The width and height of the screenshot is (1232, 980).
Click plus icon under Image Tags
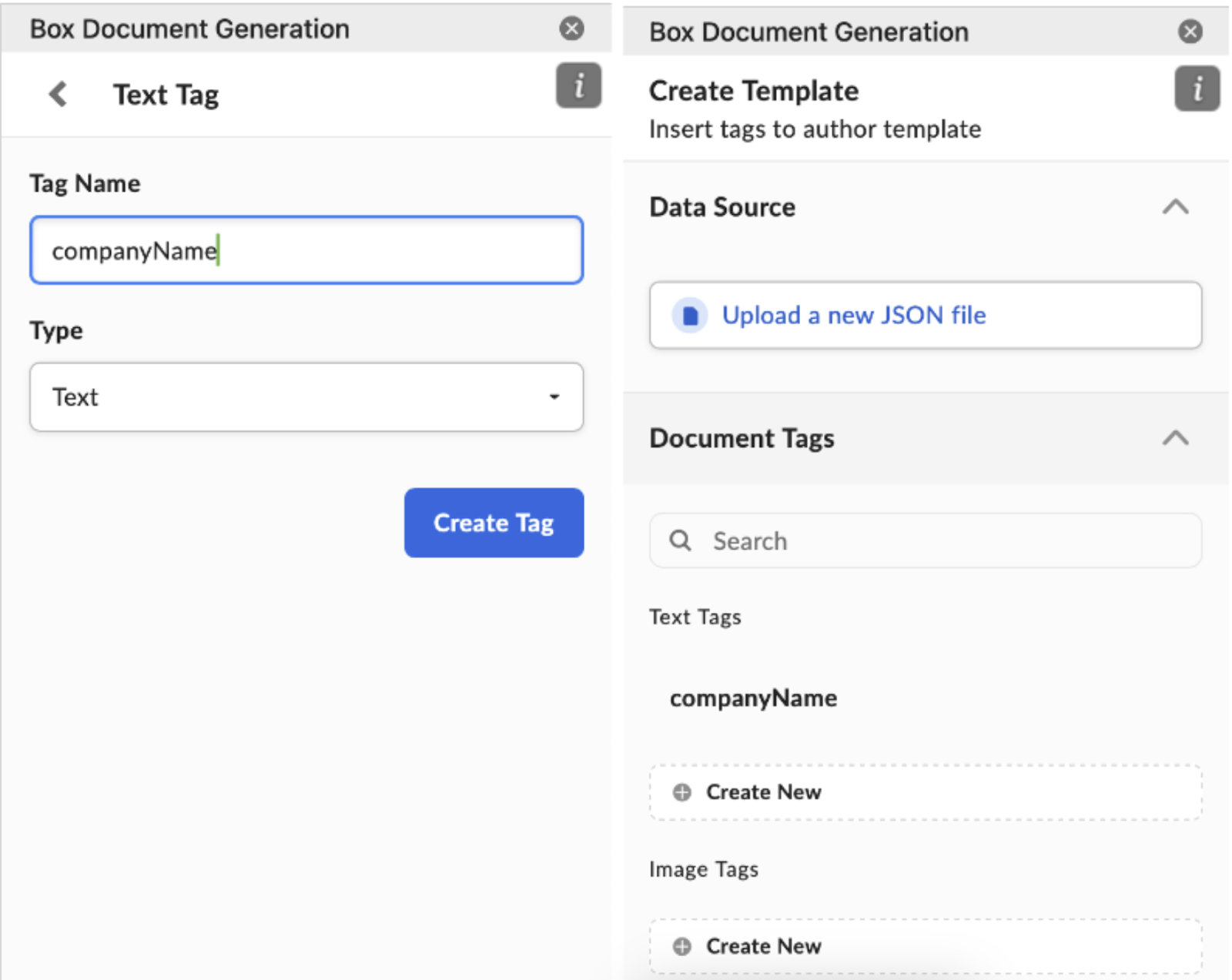(x=681, y=946)
